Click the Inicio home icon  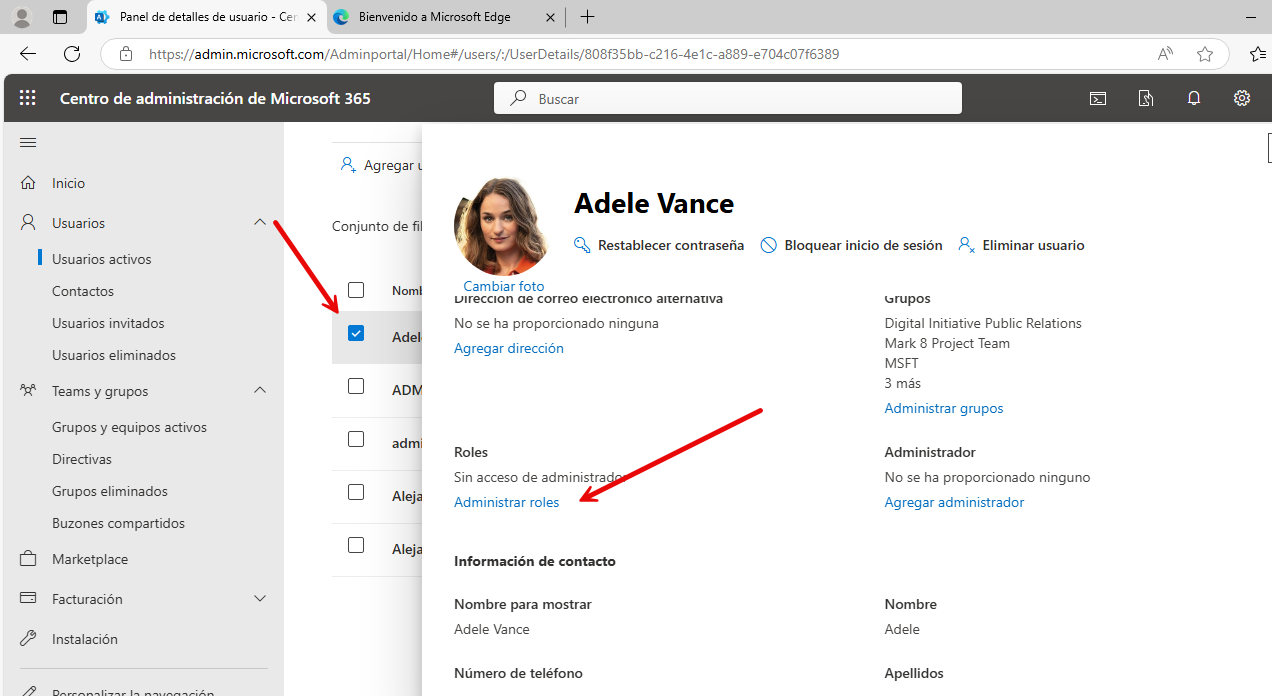(x=28, y=183)
